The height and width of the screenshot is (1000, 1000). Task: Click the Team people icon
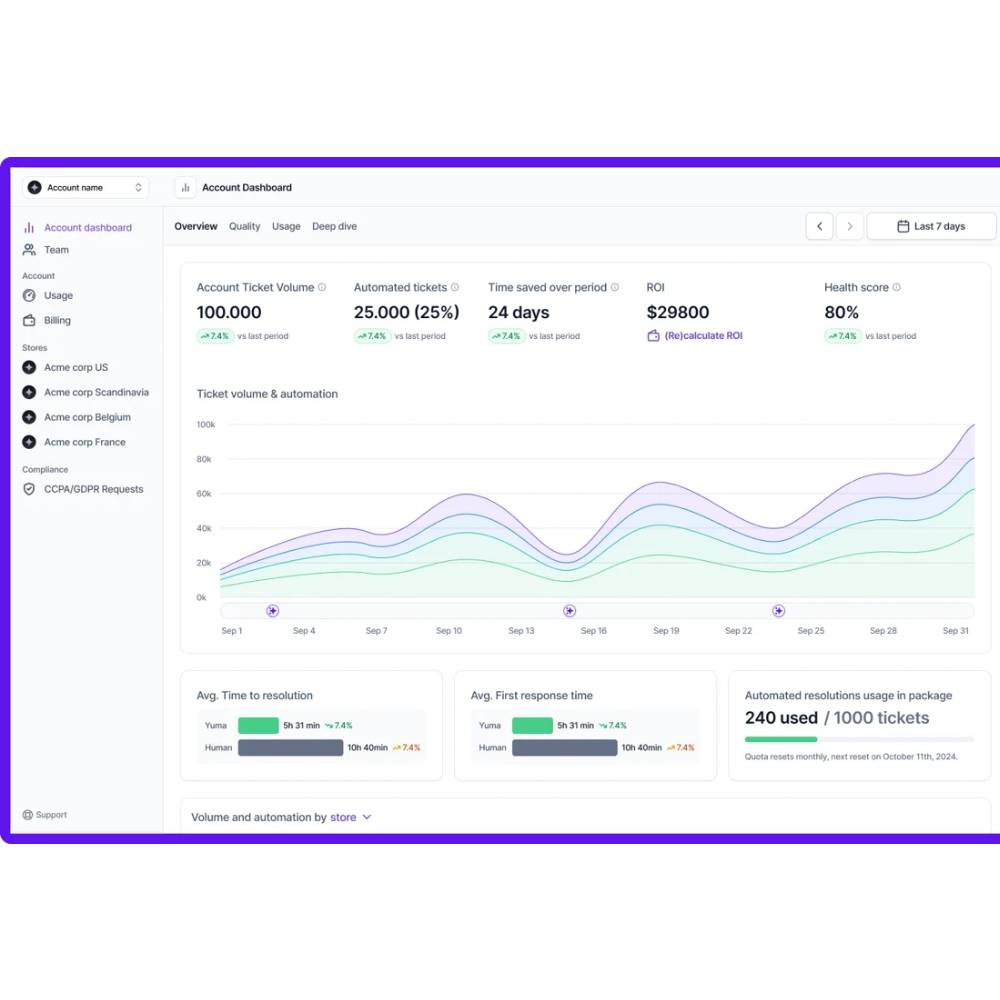[29, 250]
